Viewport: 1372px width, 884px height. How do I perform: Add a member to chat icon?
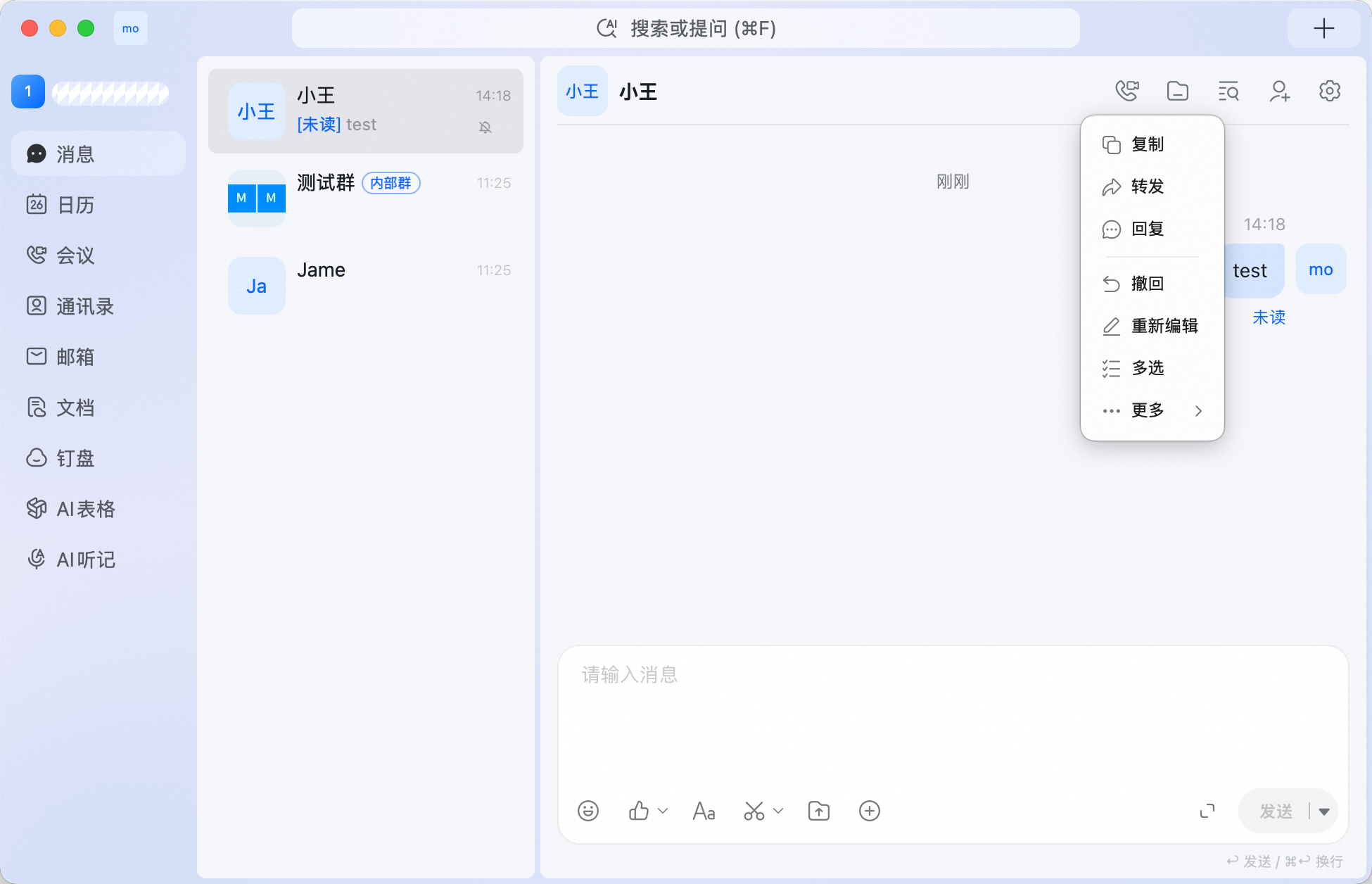click(x=1279, y=91)
